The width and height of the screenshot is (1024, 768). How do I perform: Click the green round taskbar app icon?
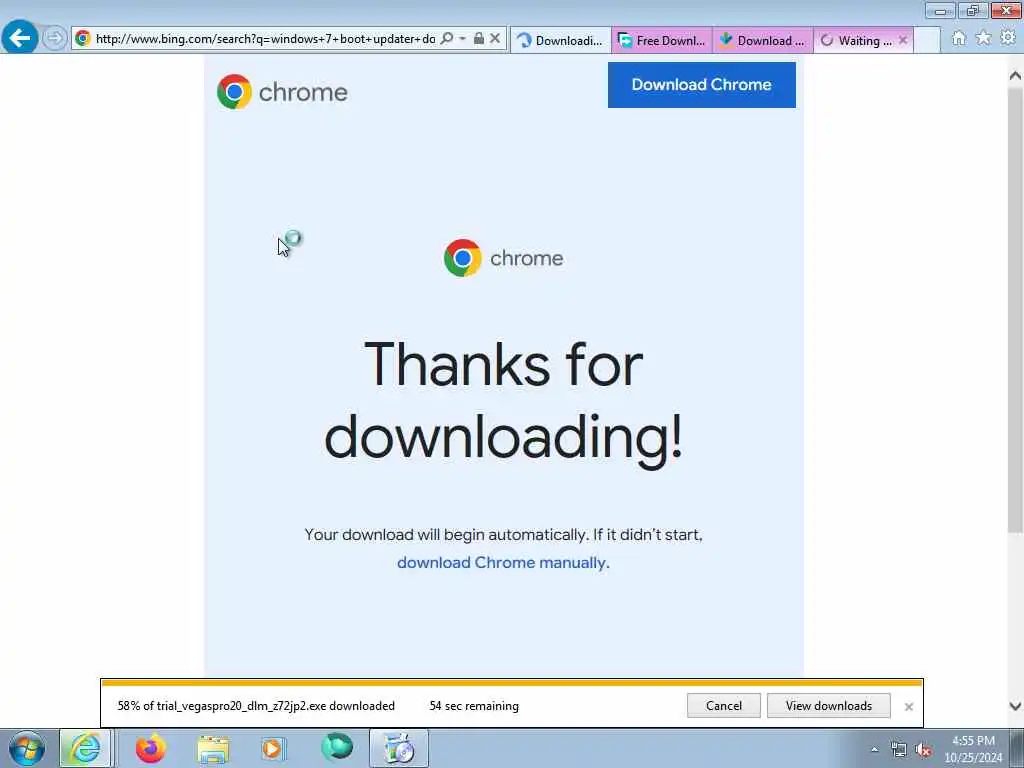coord(337,748)
